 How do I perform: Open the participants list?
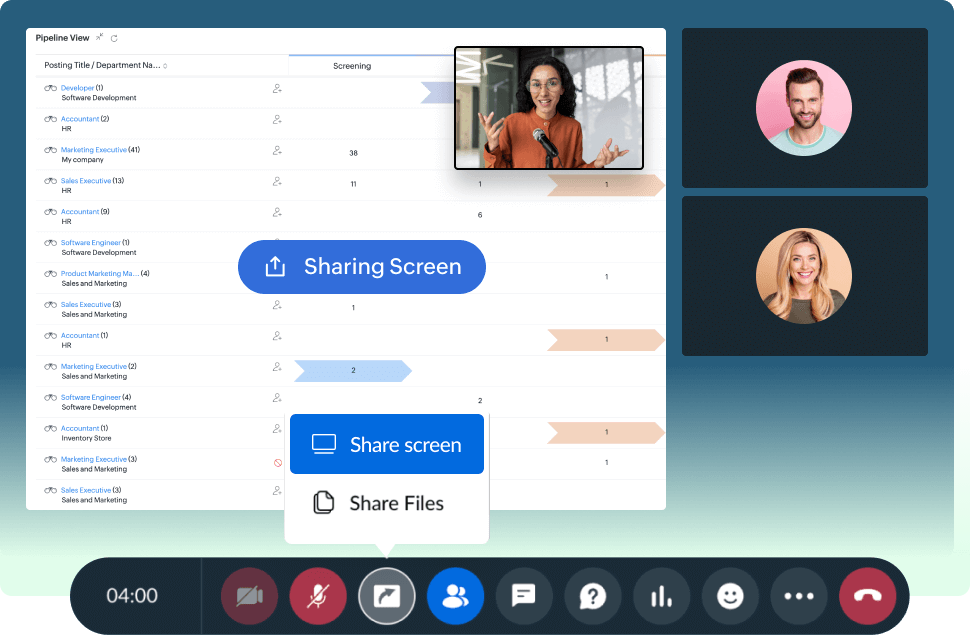(455, 595)
